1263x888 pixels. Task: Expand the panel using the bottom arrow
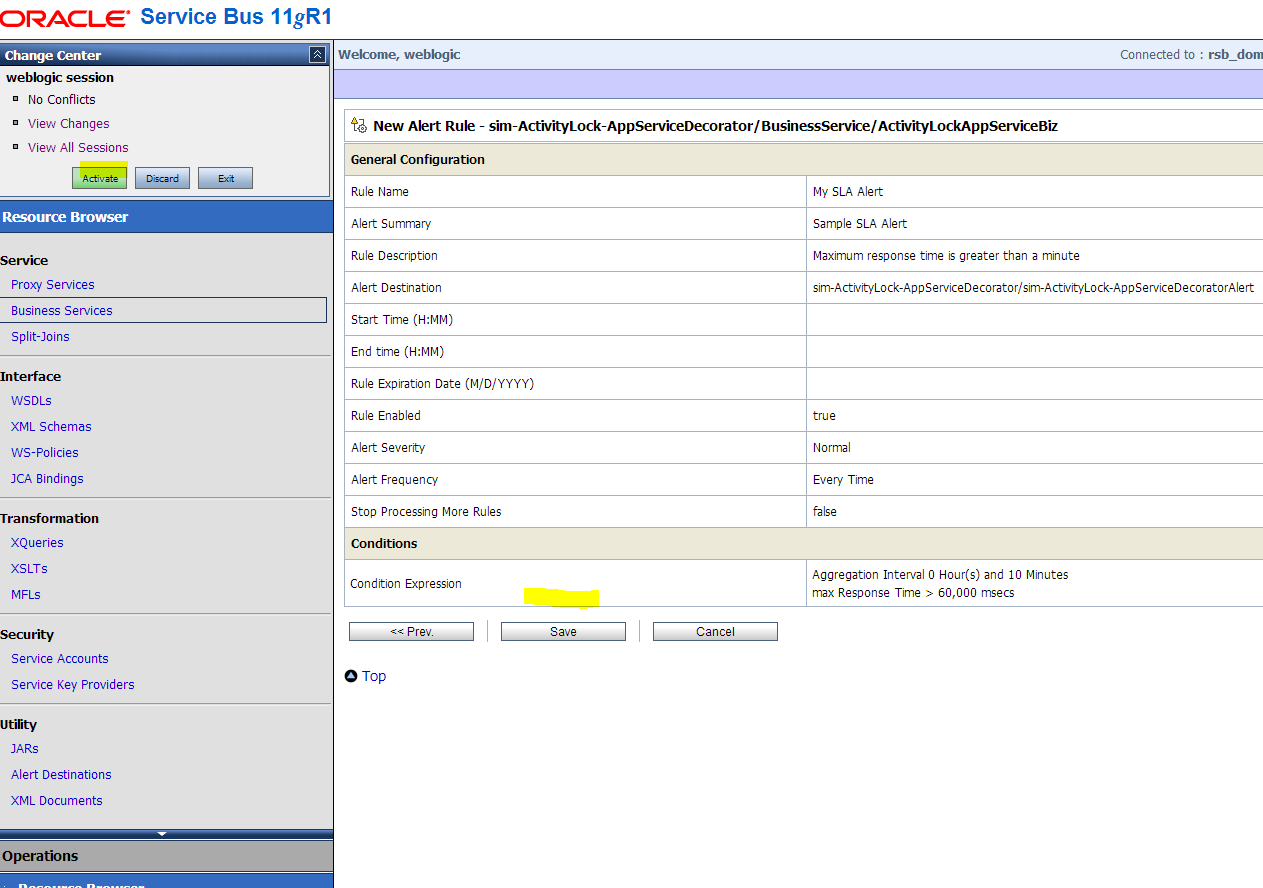(162, 833)
